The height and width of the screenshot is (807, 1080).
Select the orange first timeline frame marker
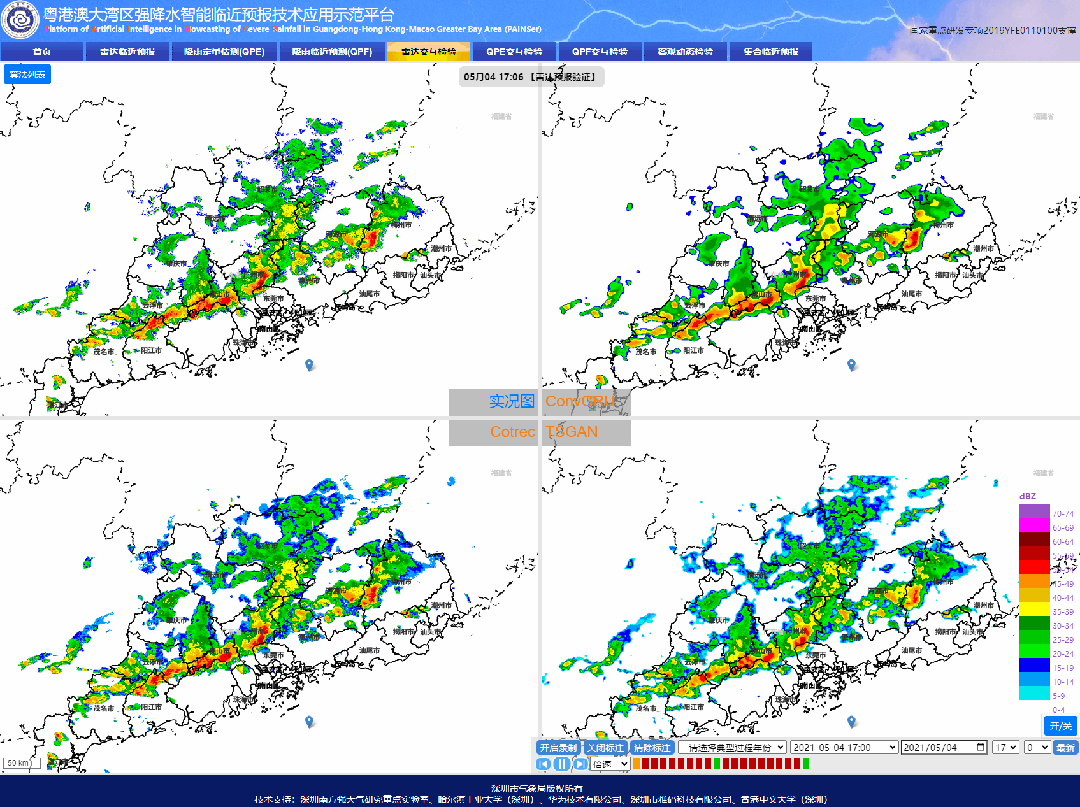(x=636, y=764)
